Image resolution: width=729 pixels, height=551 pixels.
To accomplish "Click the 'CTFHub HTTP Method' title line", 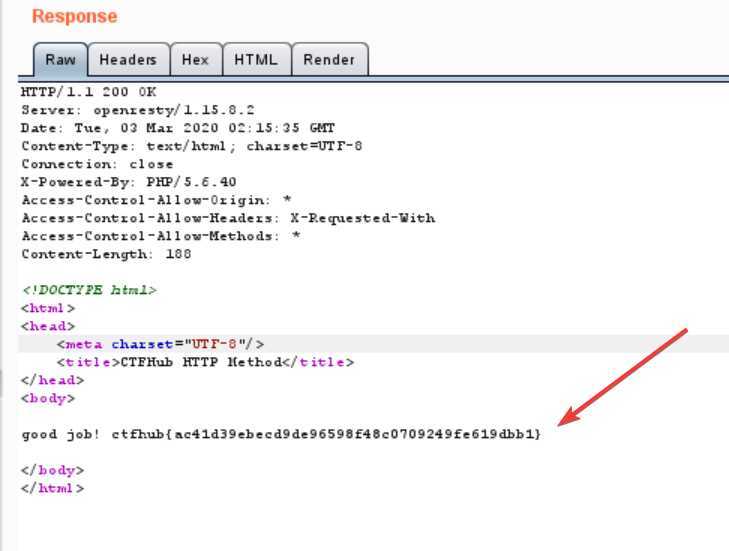I will pos(205,362).
